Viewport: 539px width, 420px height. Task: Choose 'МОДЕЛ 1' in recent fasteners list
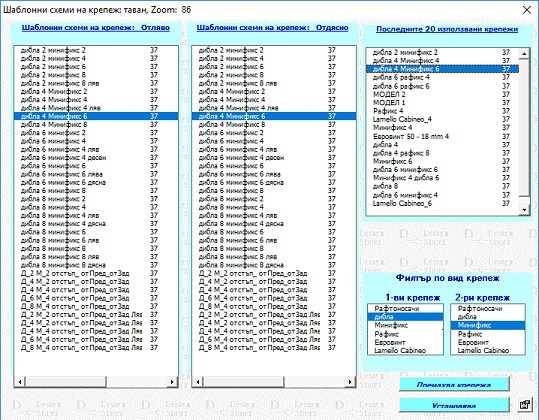pos(442,102)
